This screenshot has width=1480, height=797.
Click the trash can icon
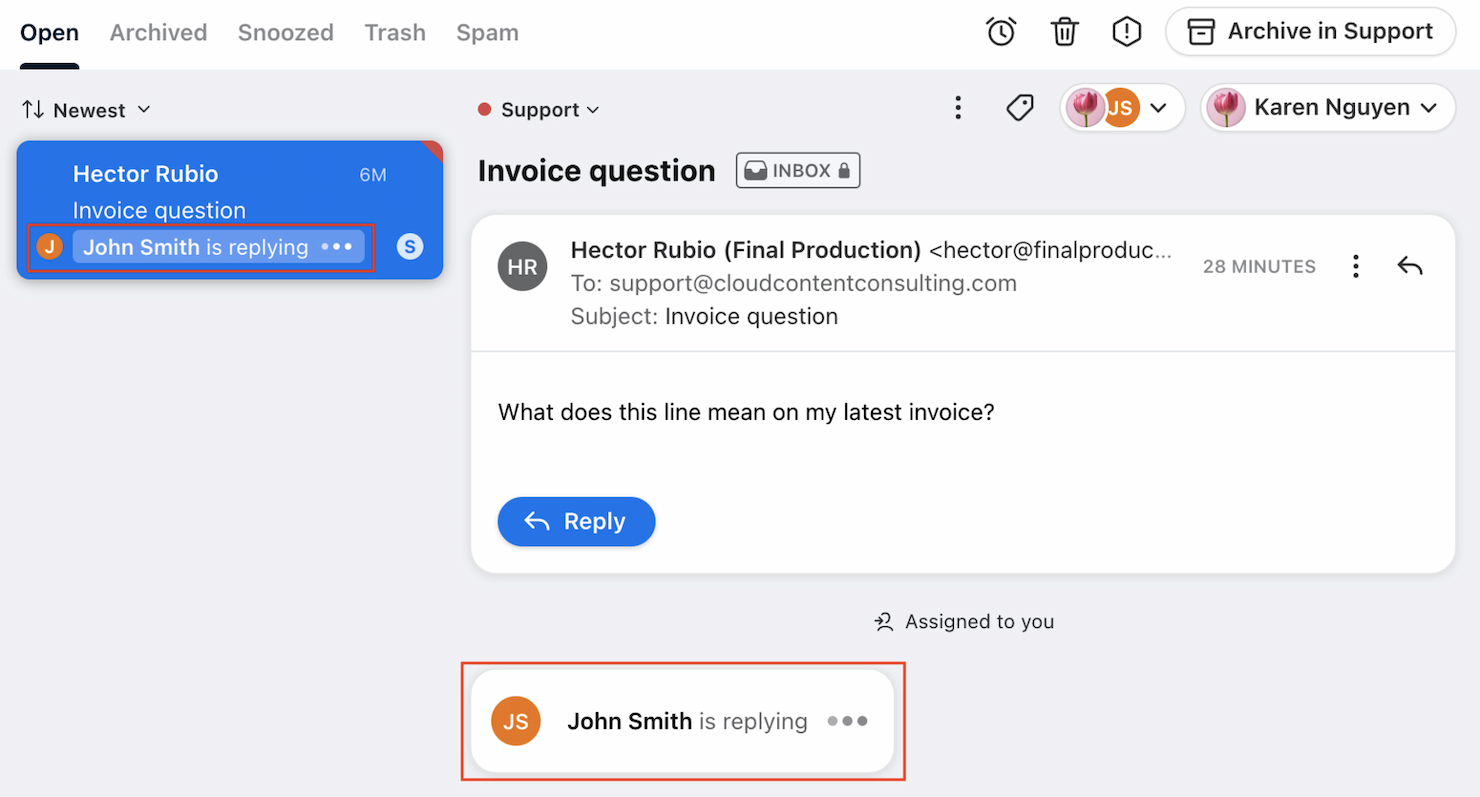1064,32
